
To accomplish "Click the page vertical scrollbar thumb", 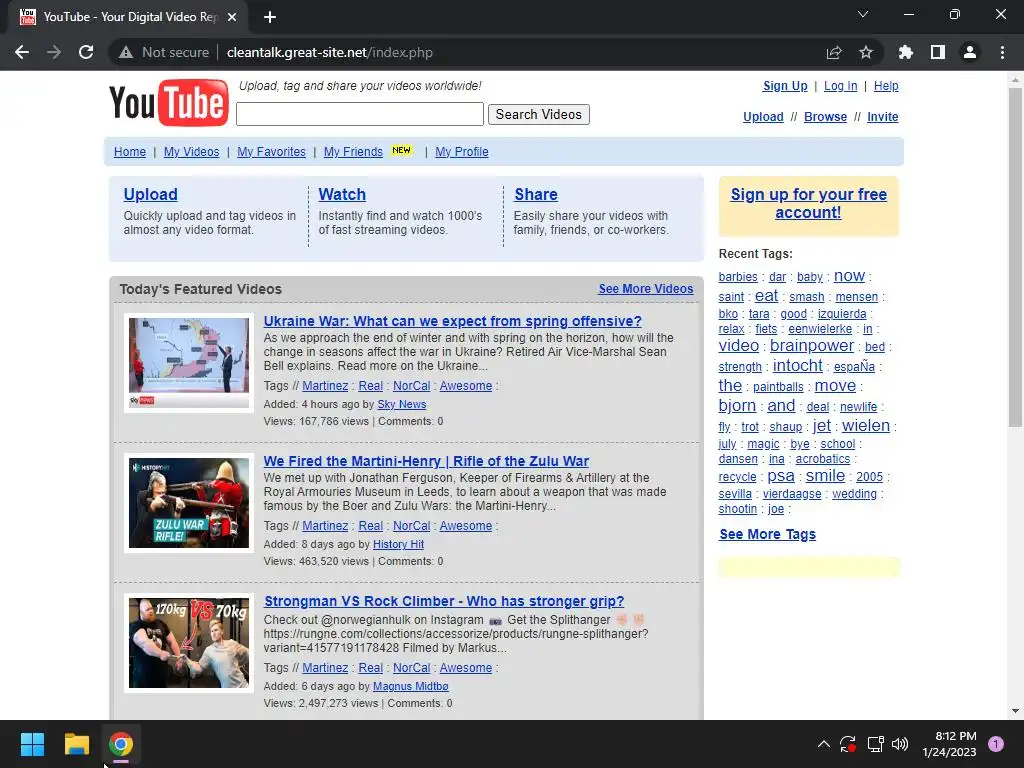I will [1015, 258].
